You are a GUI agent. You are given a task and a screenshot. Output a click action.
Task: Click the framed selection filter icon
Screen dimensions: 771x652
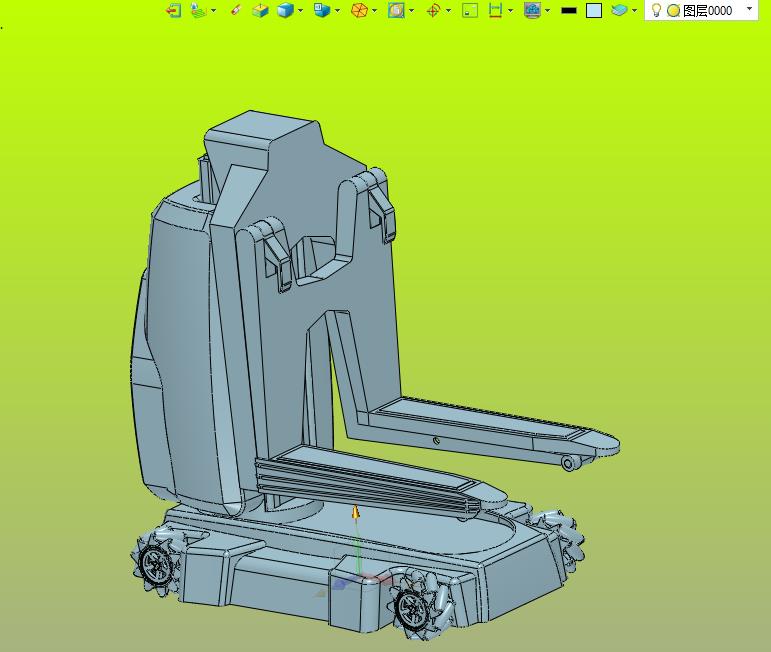point(396,10)
